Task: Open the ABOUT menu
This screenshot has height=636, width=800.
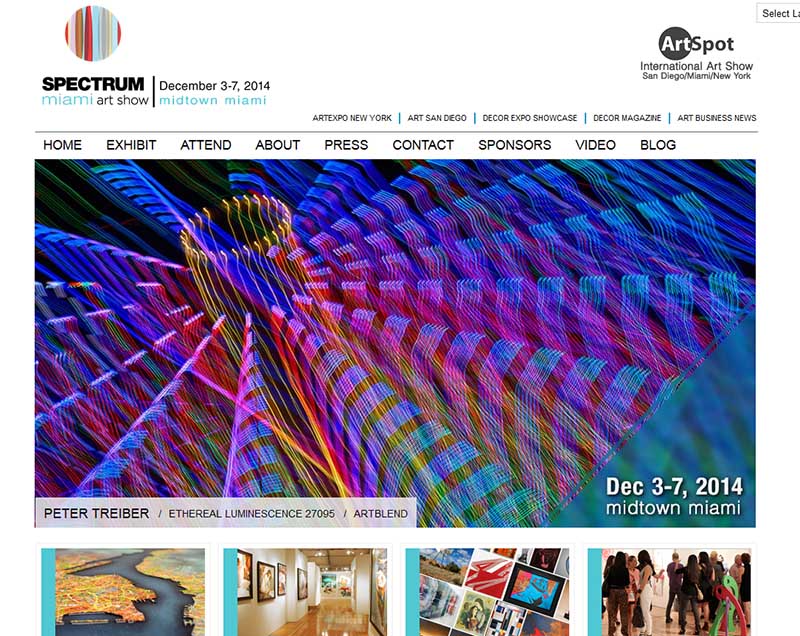Action: pyautogui.click(x=278, y=145)
